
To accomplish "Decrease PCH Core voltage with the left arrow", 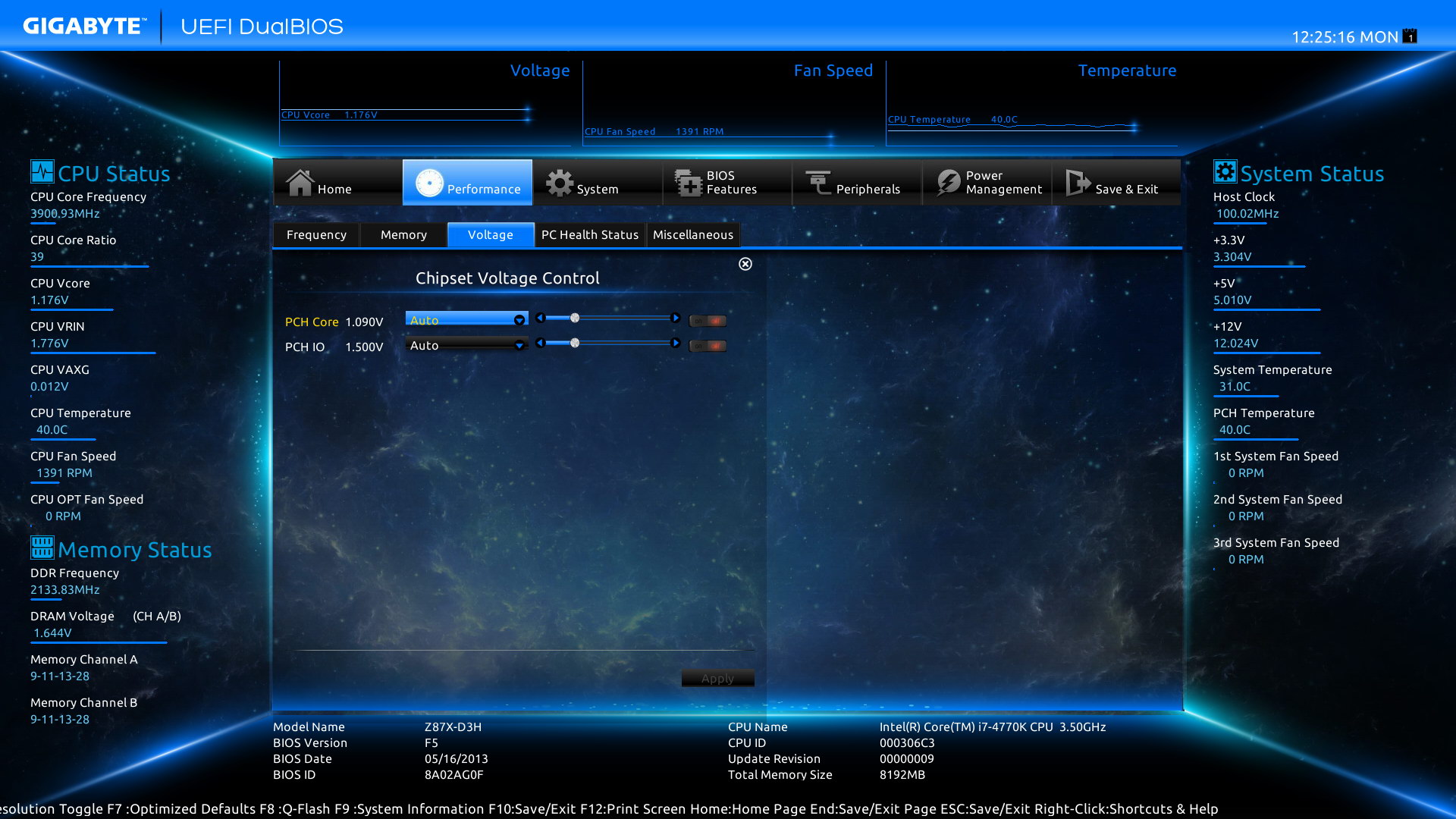I will point(540,318).
